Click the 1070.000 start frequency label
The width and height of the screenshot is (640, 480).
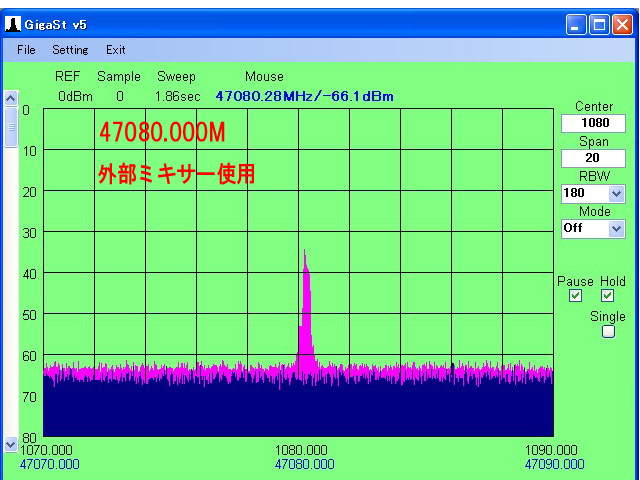[x=46, y=451]
